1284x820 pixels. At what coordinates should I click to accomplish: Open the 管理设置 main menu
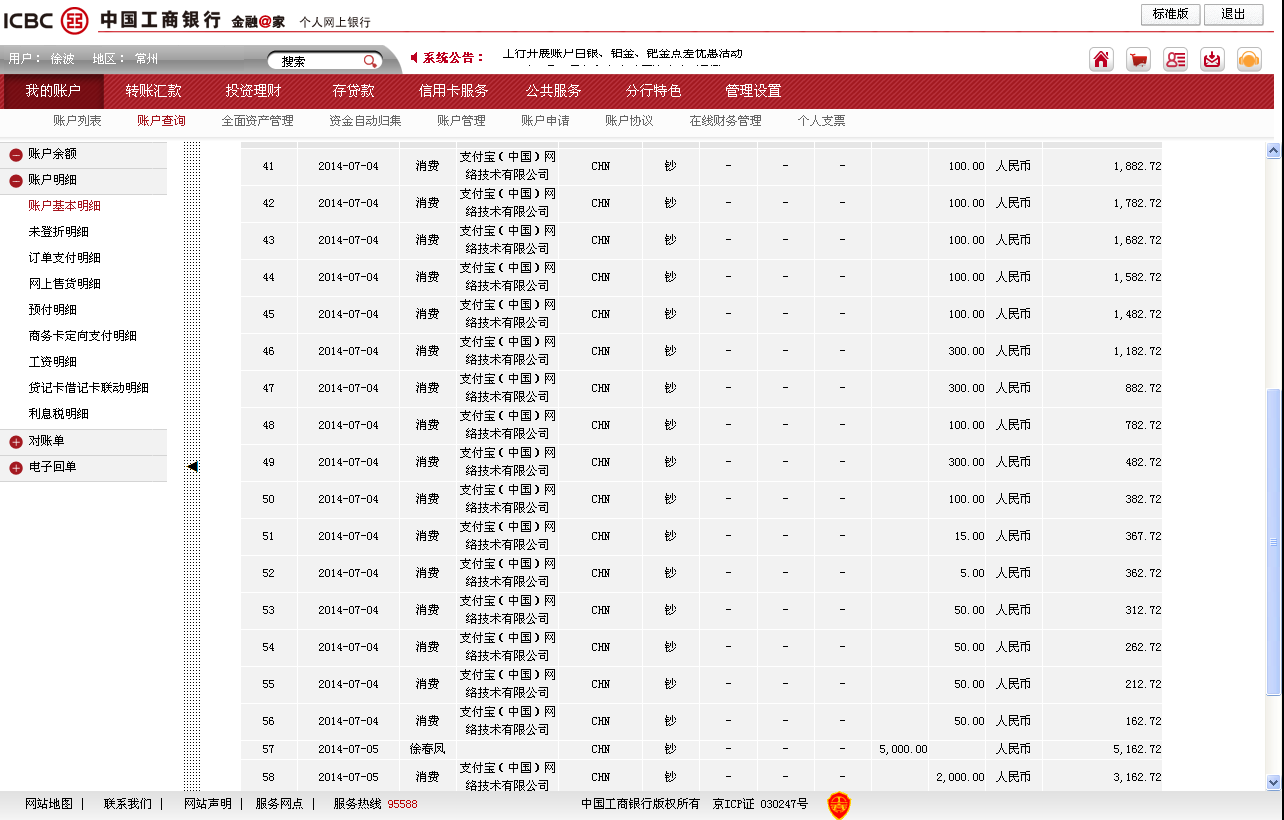tap(753, 91)
